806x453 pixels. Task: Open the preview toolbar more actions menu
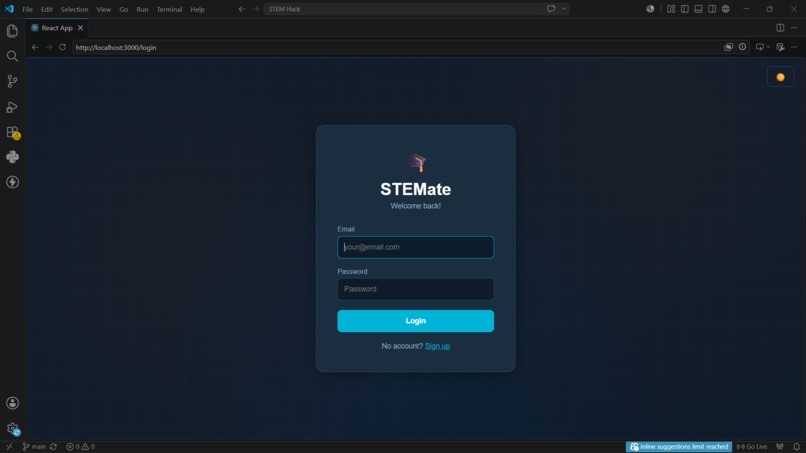point(794,47)
